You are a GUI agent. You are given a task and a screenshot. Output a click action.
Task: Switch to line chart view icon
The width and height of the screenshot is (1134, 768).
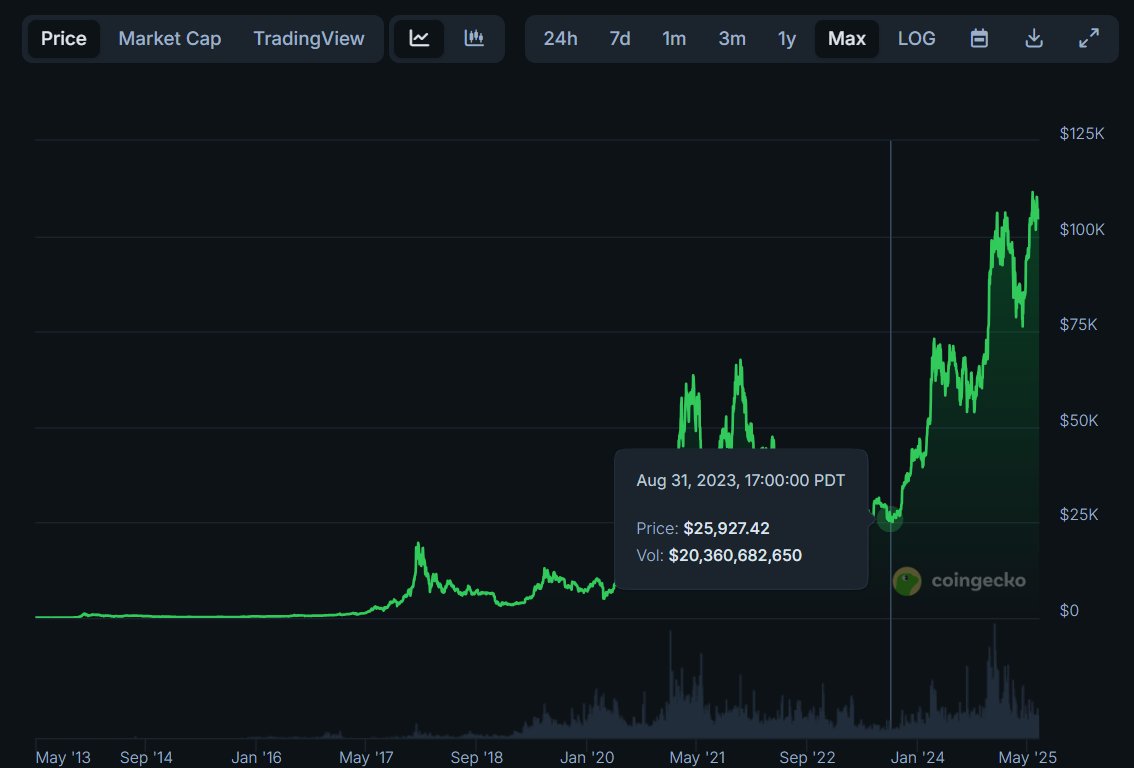point(419,38)
